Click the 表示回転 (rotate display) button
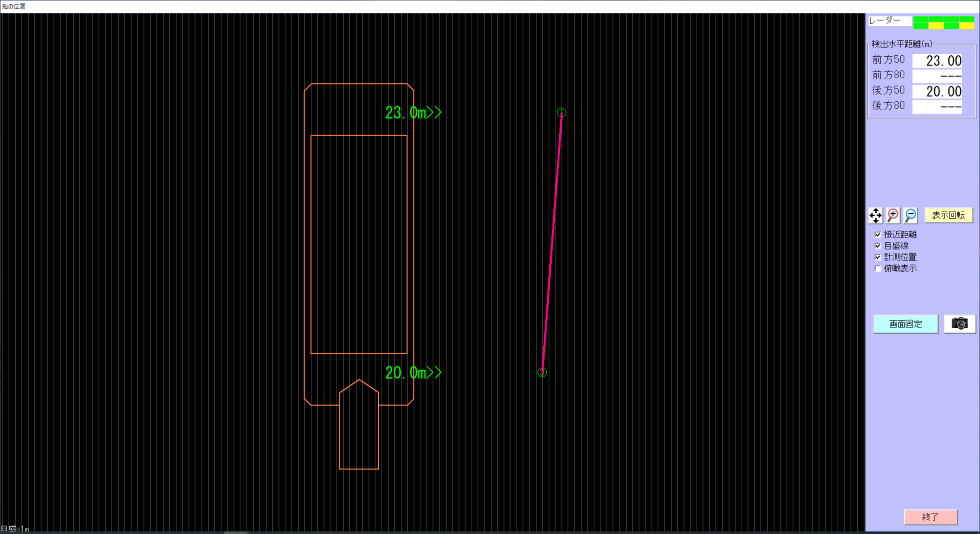 (948, 215)
